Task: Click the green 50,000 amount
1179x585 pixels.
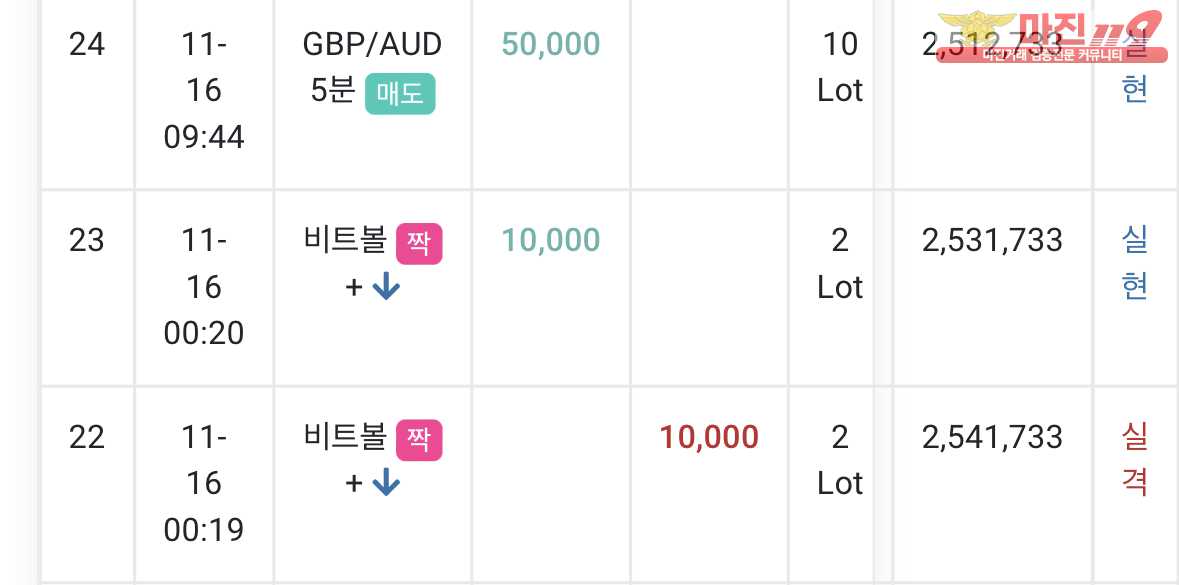Action: (x=550, y=44)
